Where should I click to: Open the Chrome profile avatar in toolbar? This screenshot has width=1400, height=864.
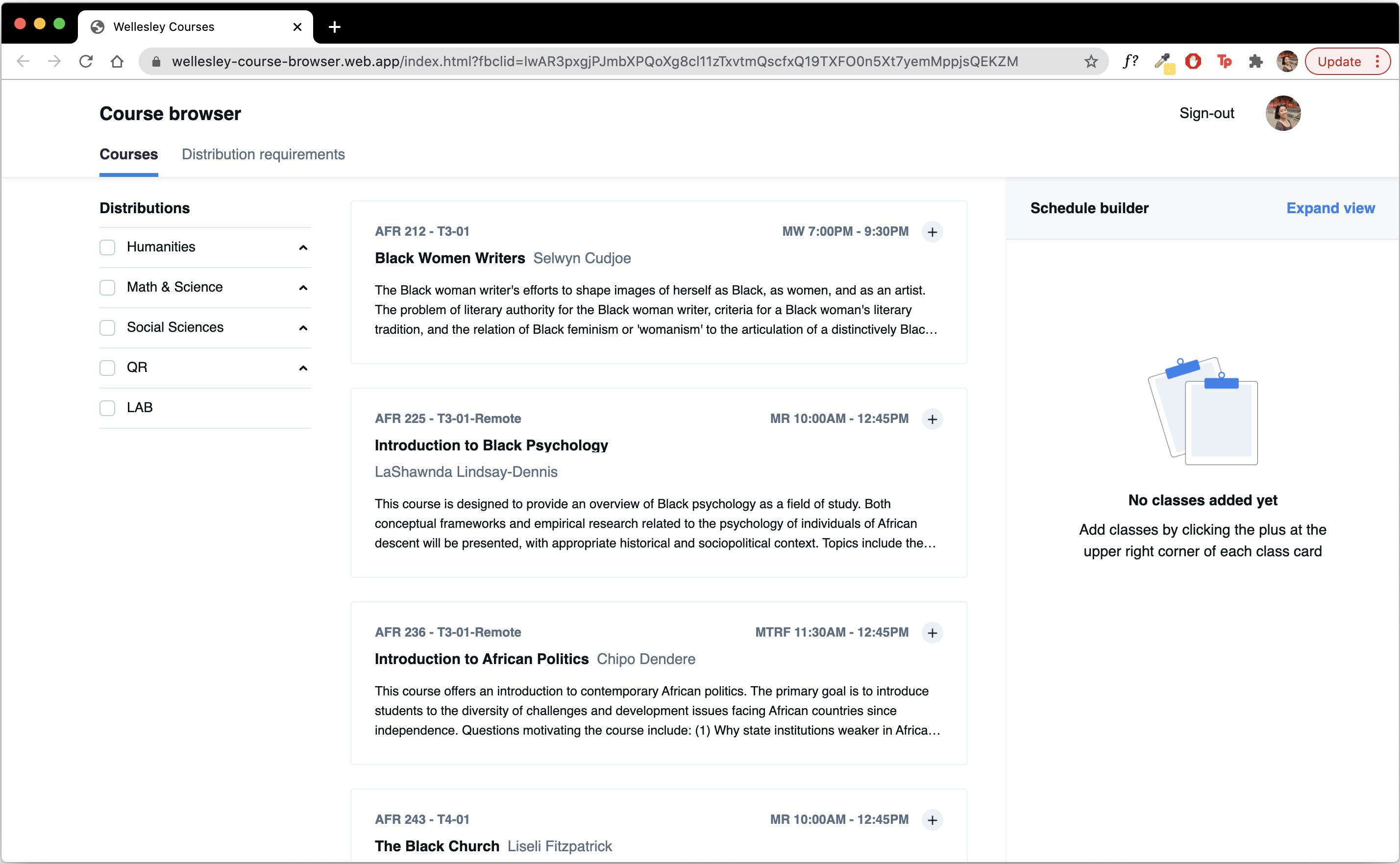tap(1286, 61)
